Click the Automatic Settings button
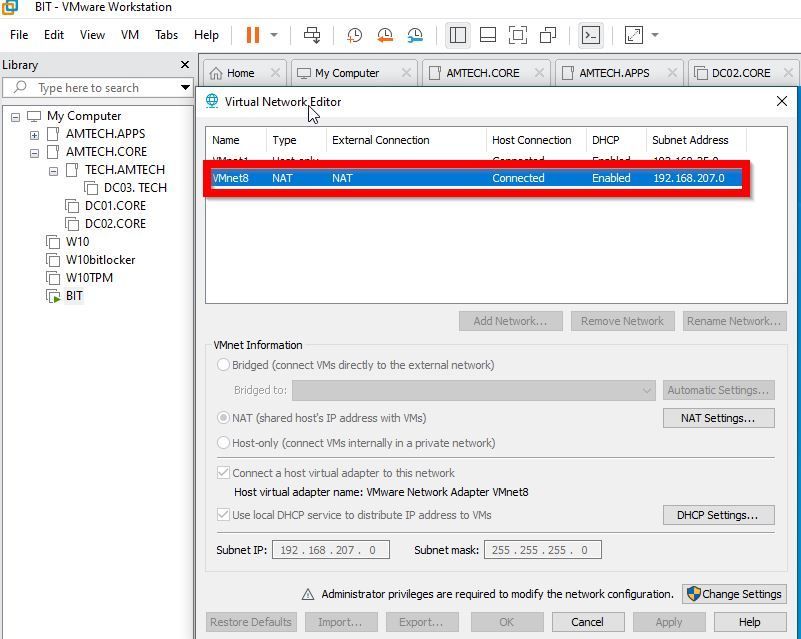Image resolution: width=801 pixels, height=639 pixels. tap(718, 390)
